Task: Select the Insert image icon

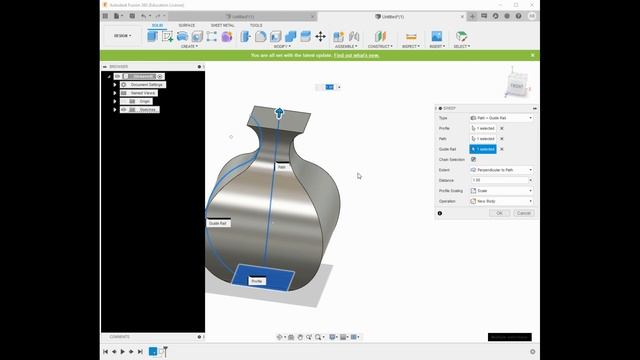Action: click(x=437, y=36)
